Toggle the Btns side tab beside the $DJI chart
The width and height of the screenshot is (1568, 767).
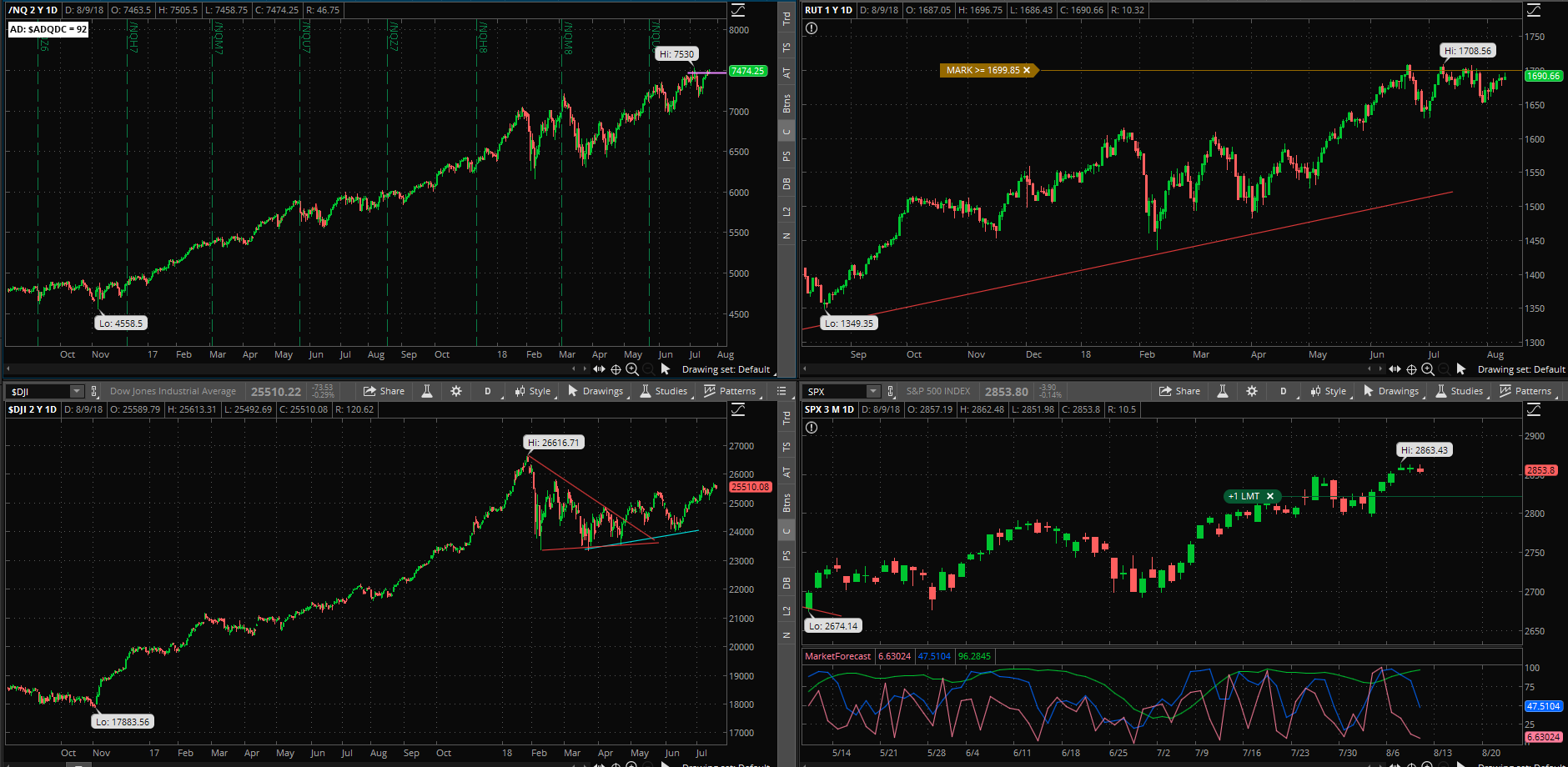coord(787,503)
